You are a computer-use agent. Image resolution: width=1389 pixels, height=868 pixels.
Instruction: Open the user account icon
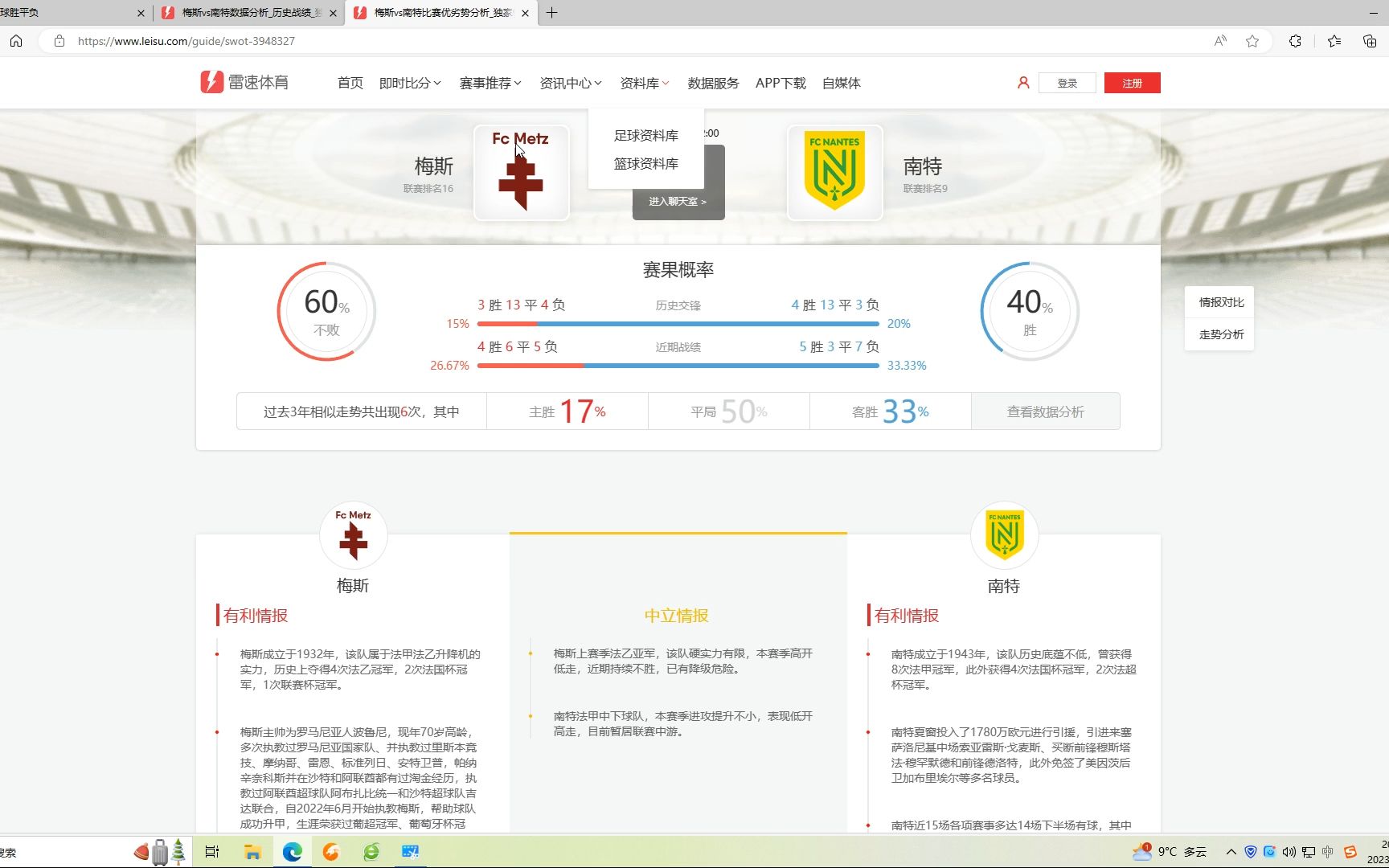(1023, 83)
